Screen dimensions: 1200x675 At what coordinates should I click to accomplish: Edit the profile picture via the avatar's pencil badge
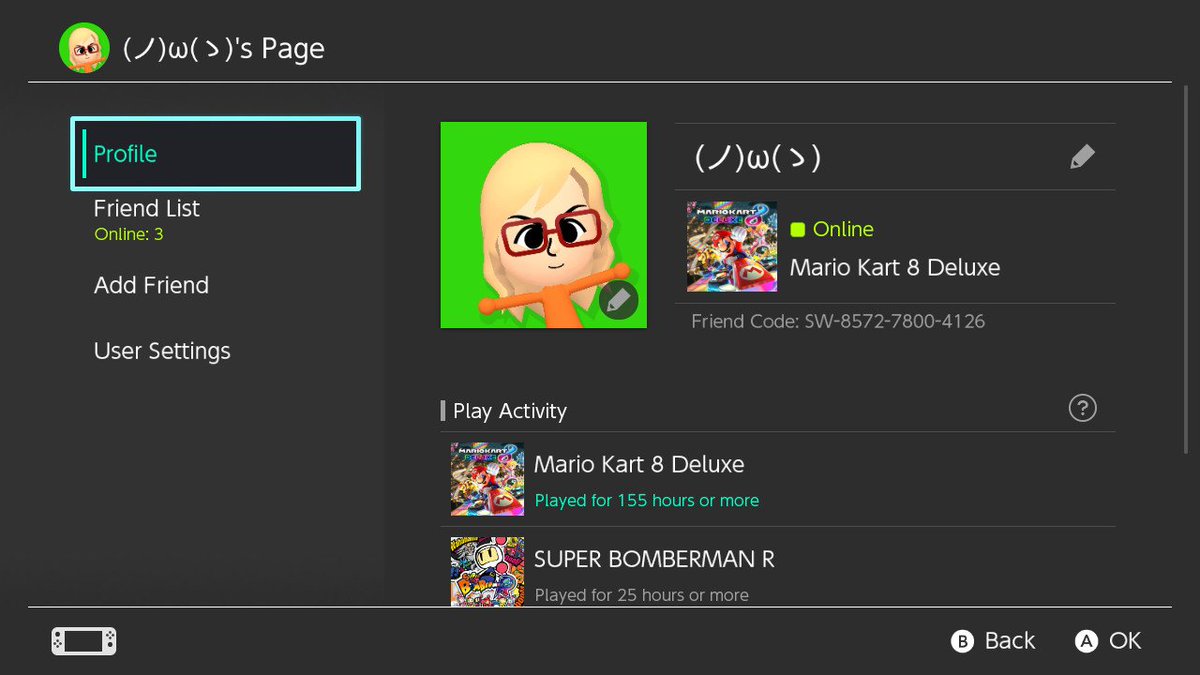point(619,301)
